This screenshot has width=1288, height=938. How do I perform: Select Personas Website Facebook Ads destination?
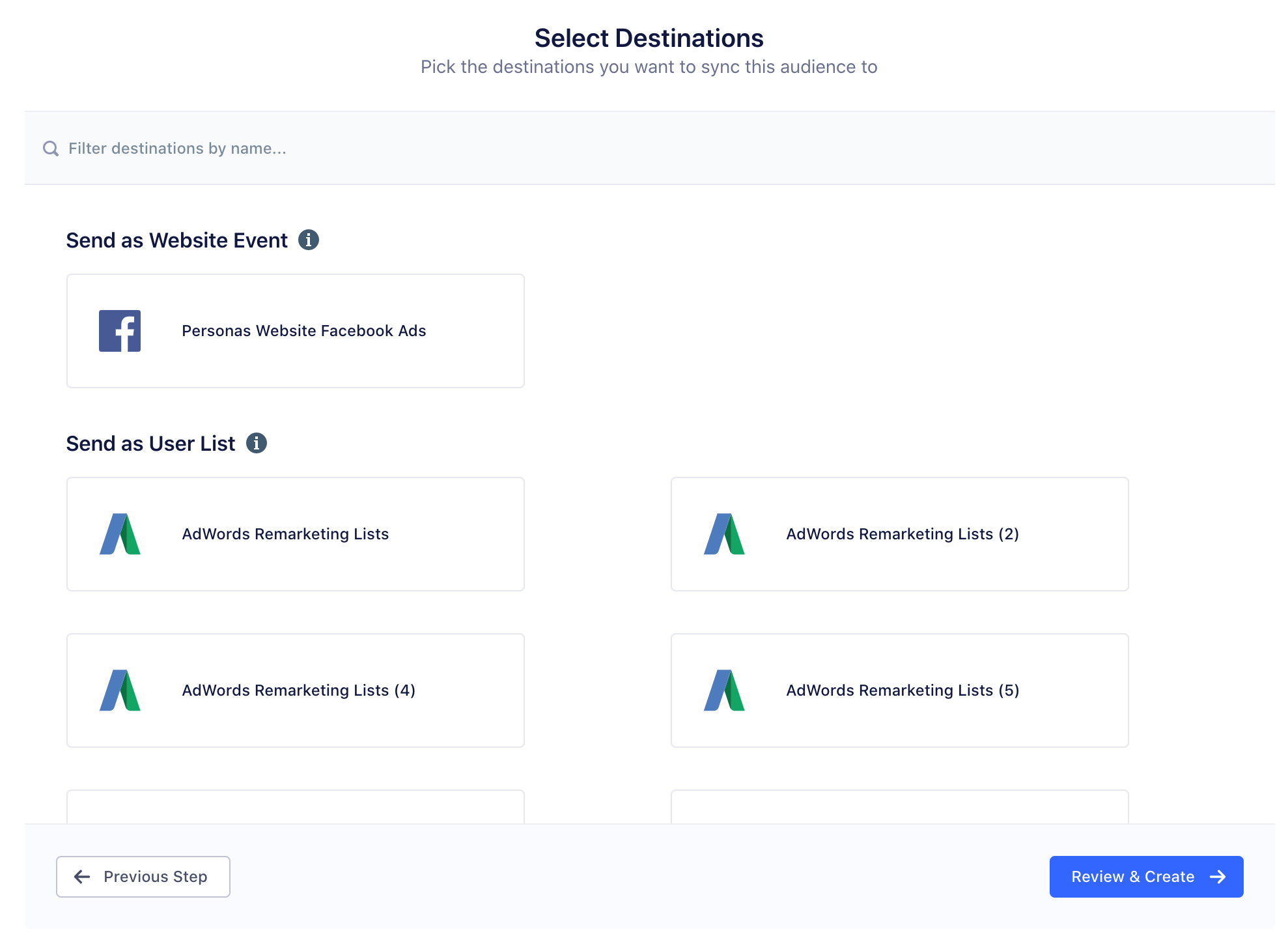tap(296, 331)
